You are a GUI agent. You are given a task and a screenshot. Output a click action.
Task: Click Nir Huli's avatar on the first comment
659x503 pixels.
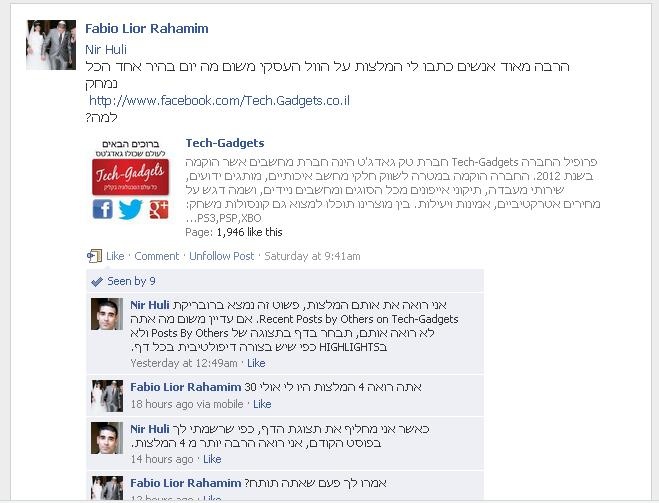[x=107, y=314]
